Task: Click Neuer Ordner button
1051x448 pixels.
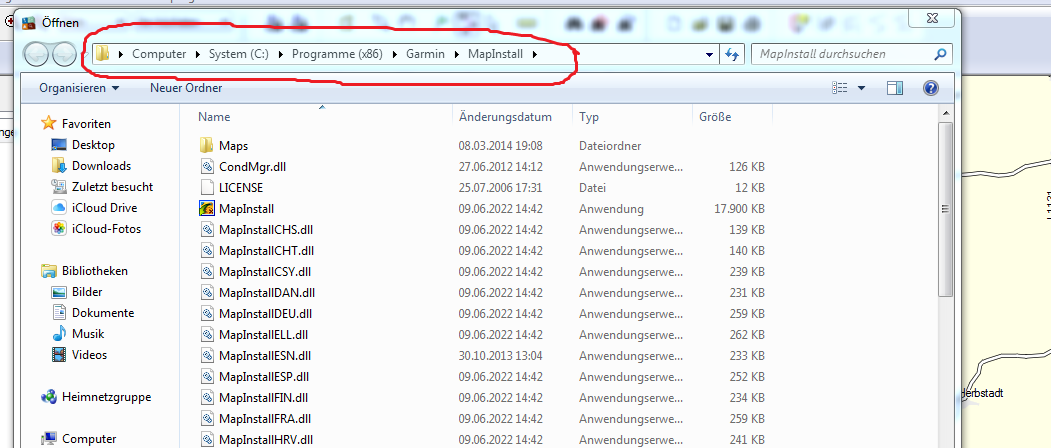Action: [186, 89]
